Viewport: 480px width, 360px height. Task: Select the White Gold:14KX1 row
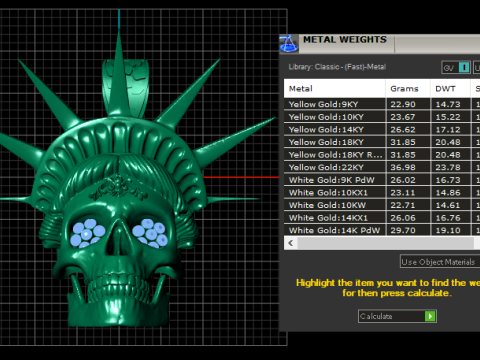pos(382,218)
